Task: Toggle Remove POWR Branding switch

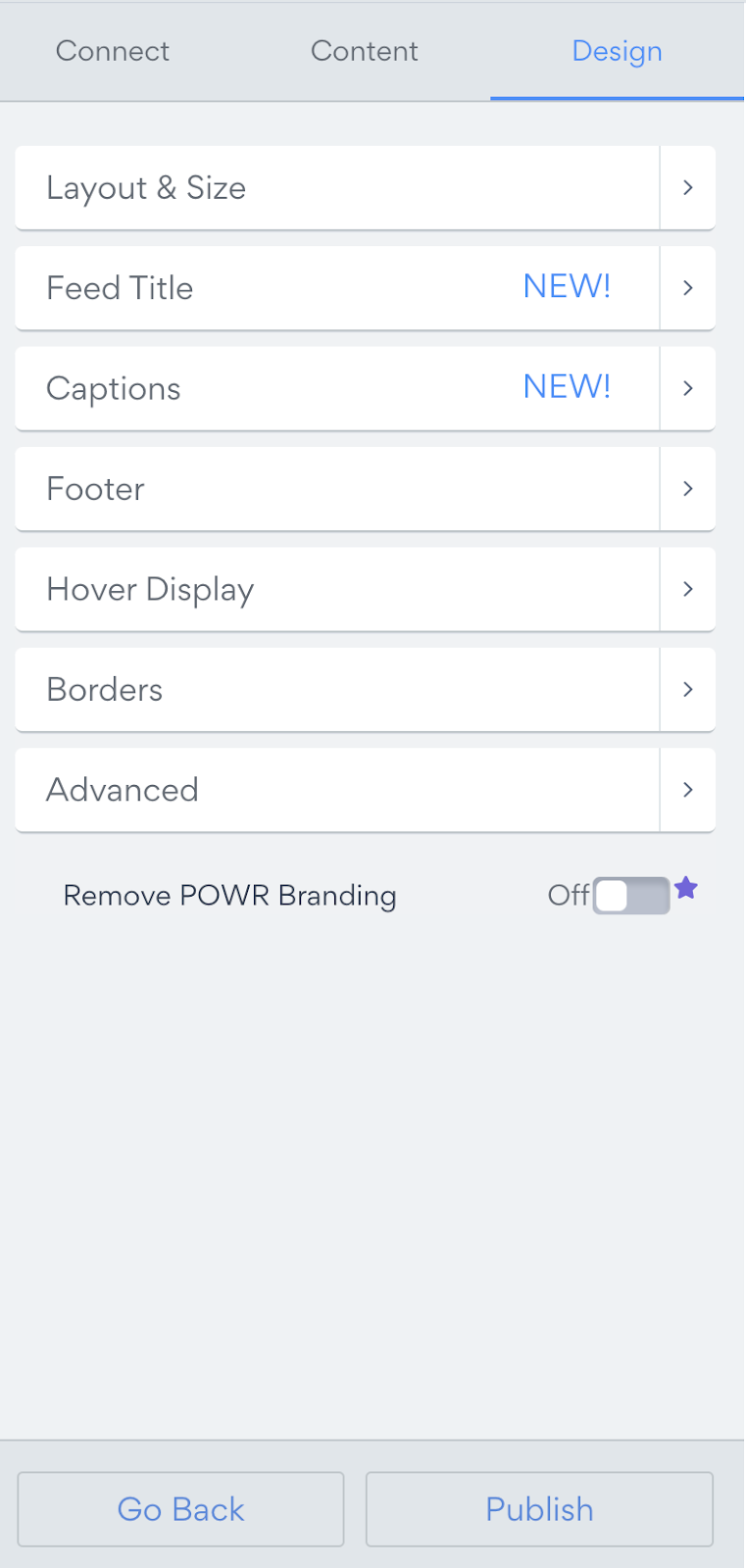Action: [631, 896]
